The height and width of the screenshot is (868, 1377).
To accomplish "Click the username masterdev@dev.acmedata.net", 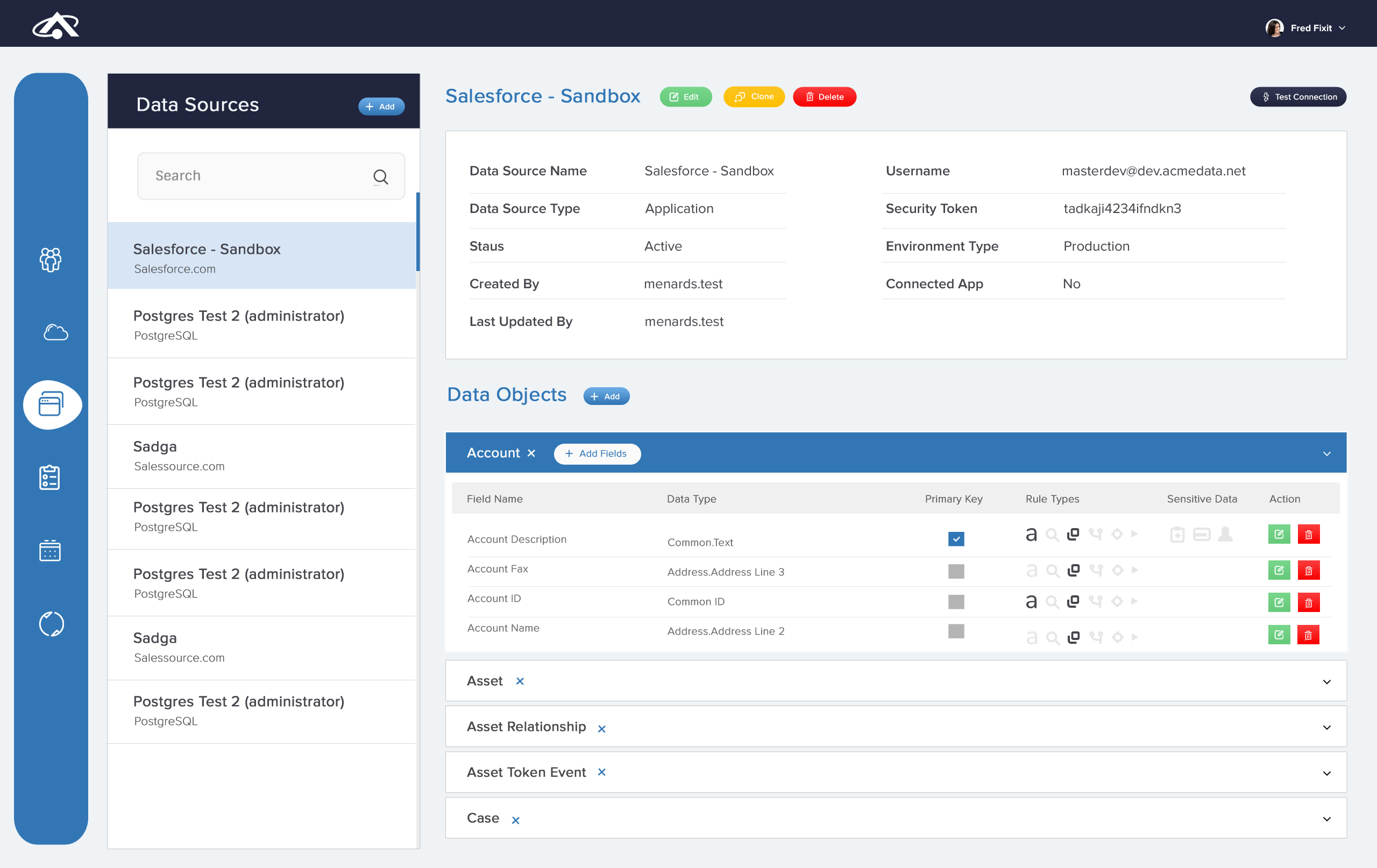I will [1153, 171].
